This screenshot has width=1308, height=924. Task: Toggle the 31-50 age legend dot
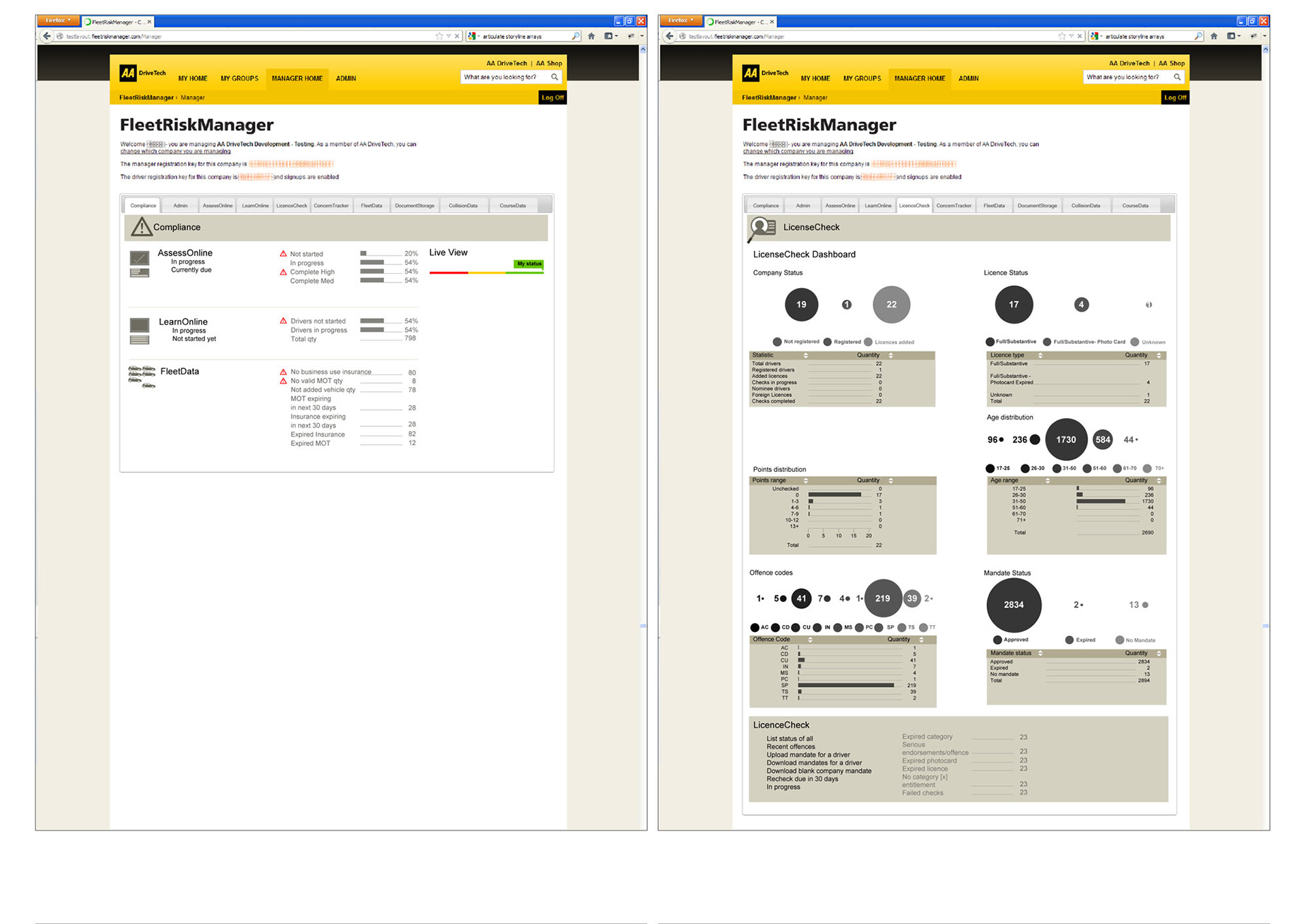click(1057, 468)
